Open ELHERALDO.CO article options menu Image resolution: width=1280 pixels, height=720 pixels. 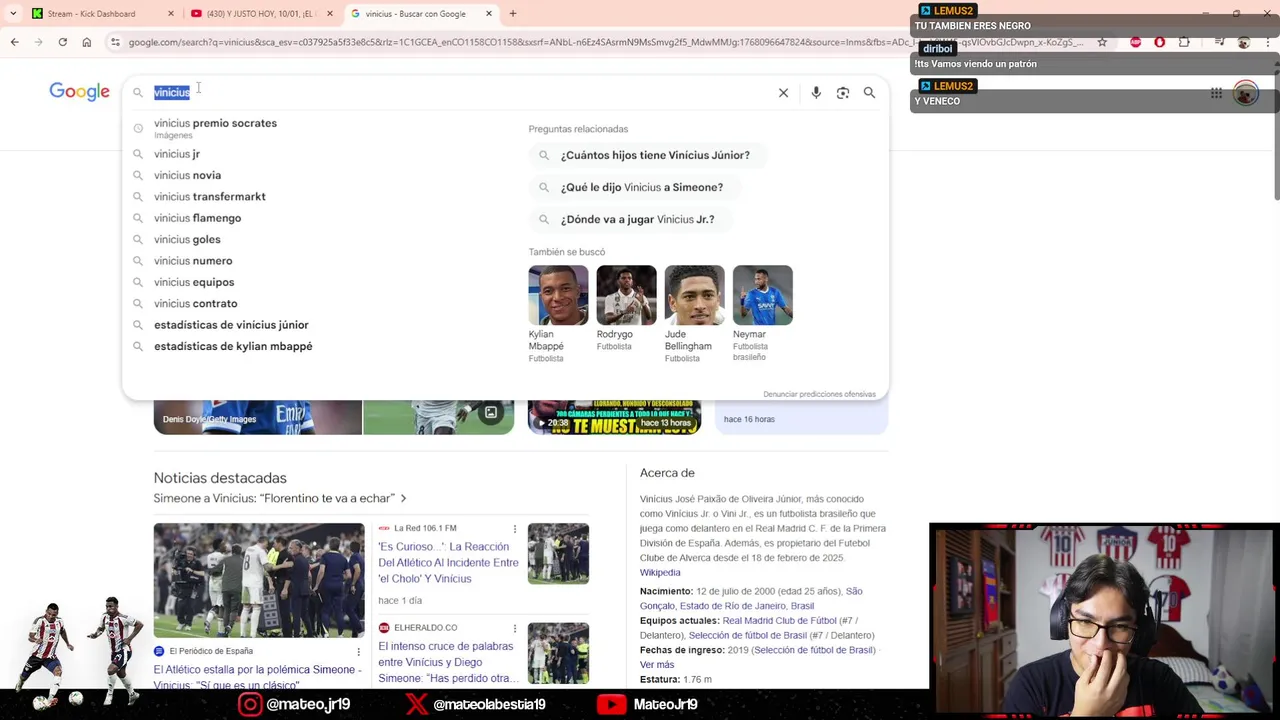[515, 628]
